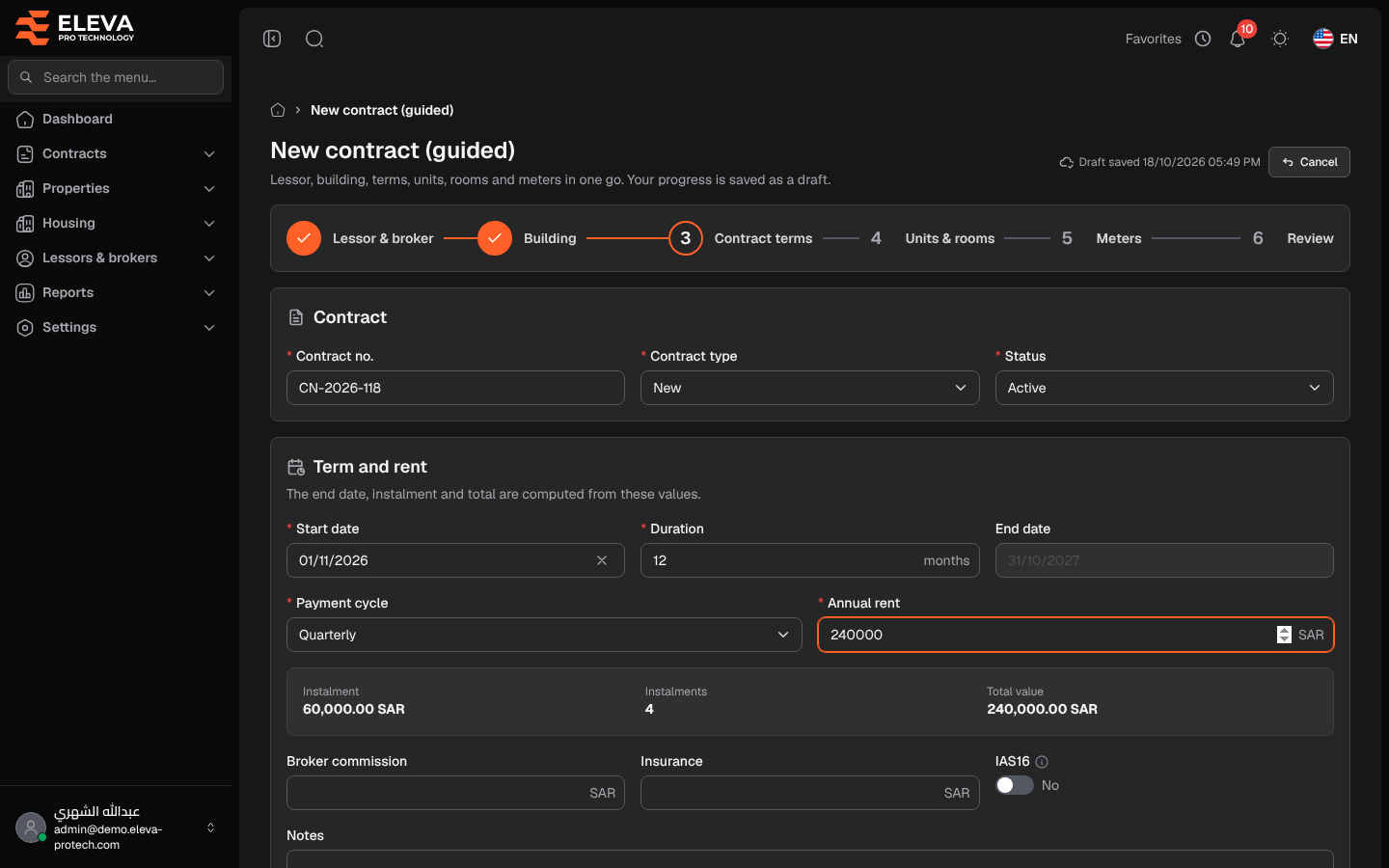Expand the Properties menu
This screenshot has height=868, width=1389.
116,189
